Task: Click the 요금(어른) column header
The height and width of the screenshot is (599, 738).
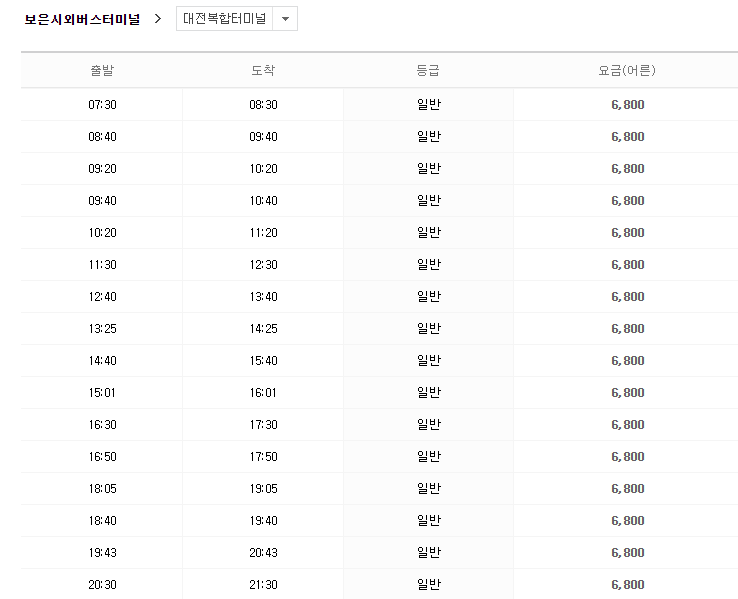Action: [x=626, y=70]
